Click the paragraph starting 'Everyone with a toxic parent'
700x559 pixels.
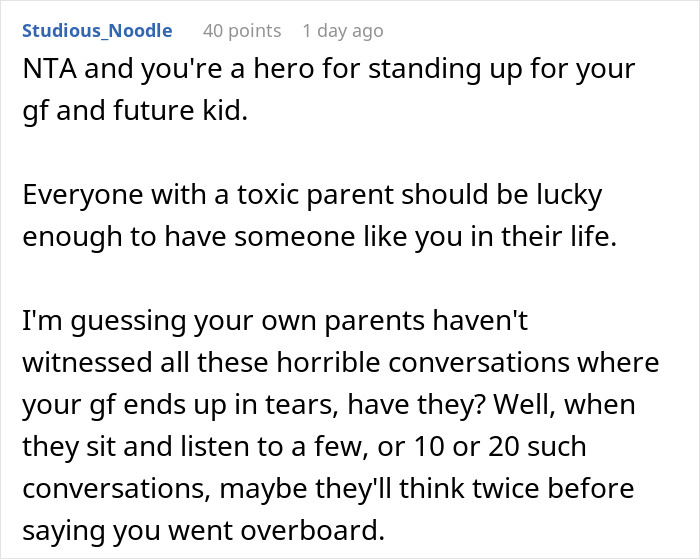(x=320, y=215)
